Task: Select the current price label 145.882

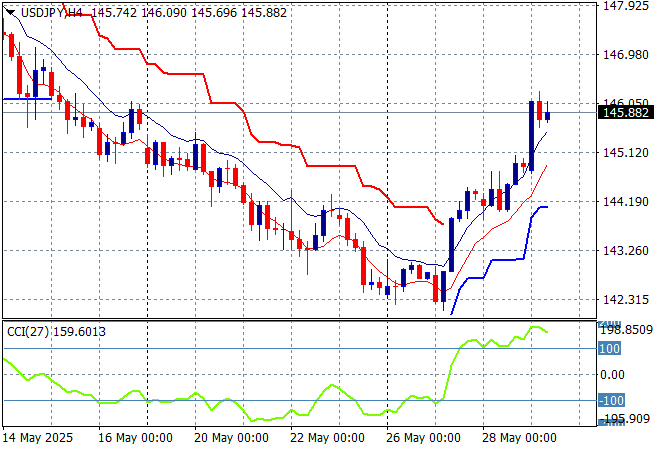Action: [x=626, y=113]
